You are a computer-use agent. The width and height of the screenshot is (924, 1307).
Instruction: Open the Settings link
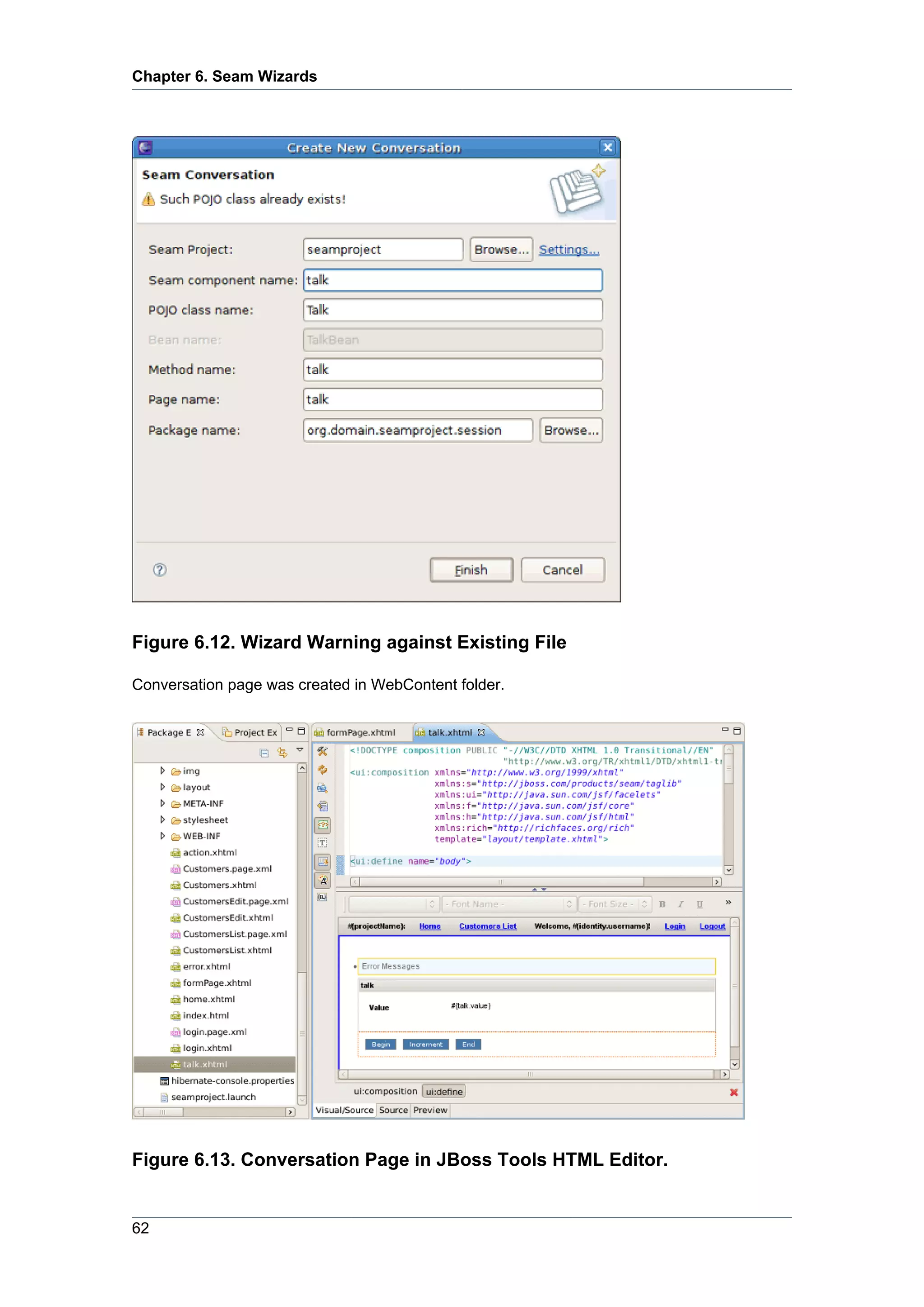(569, 249)
